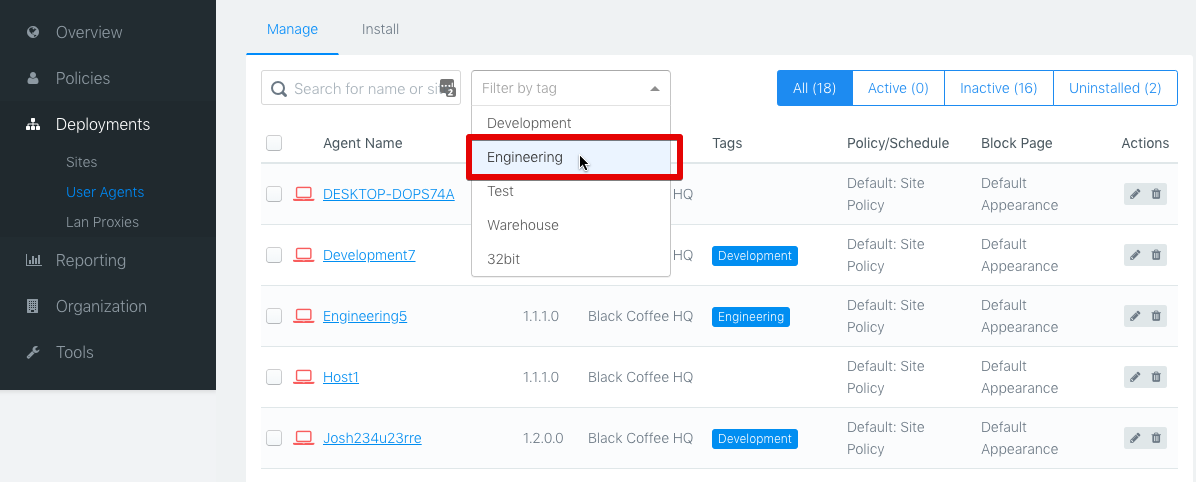Check the box for Engineering5 agent
The height and width of the screenshot is (482, 1196).
[x=274, y=316]
